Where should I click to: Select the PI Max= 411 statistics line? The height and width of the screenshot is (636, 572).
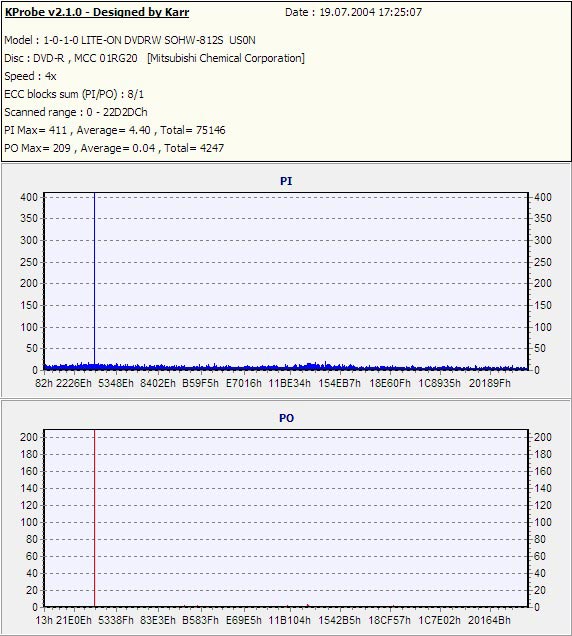point(115,130)
